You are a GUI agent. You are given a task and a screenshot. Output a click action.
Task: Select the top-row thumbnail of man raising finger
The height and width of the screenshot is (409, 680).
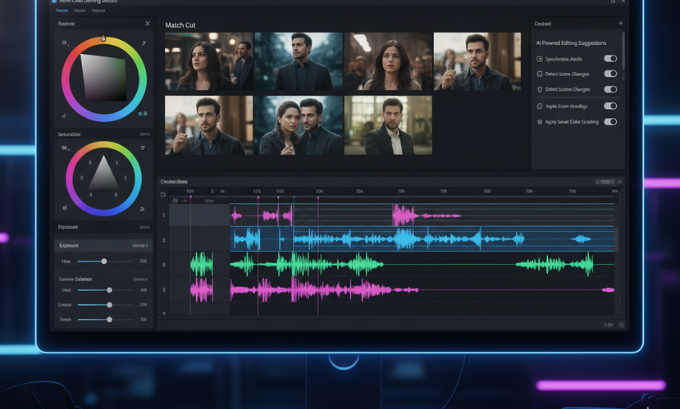(477, 61)
